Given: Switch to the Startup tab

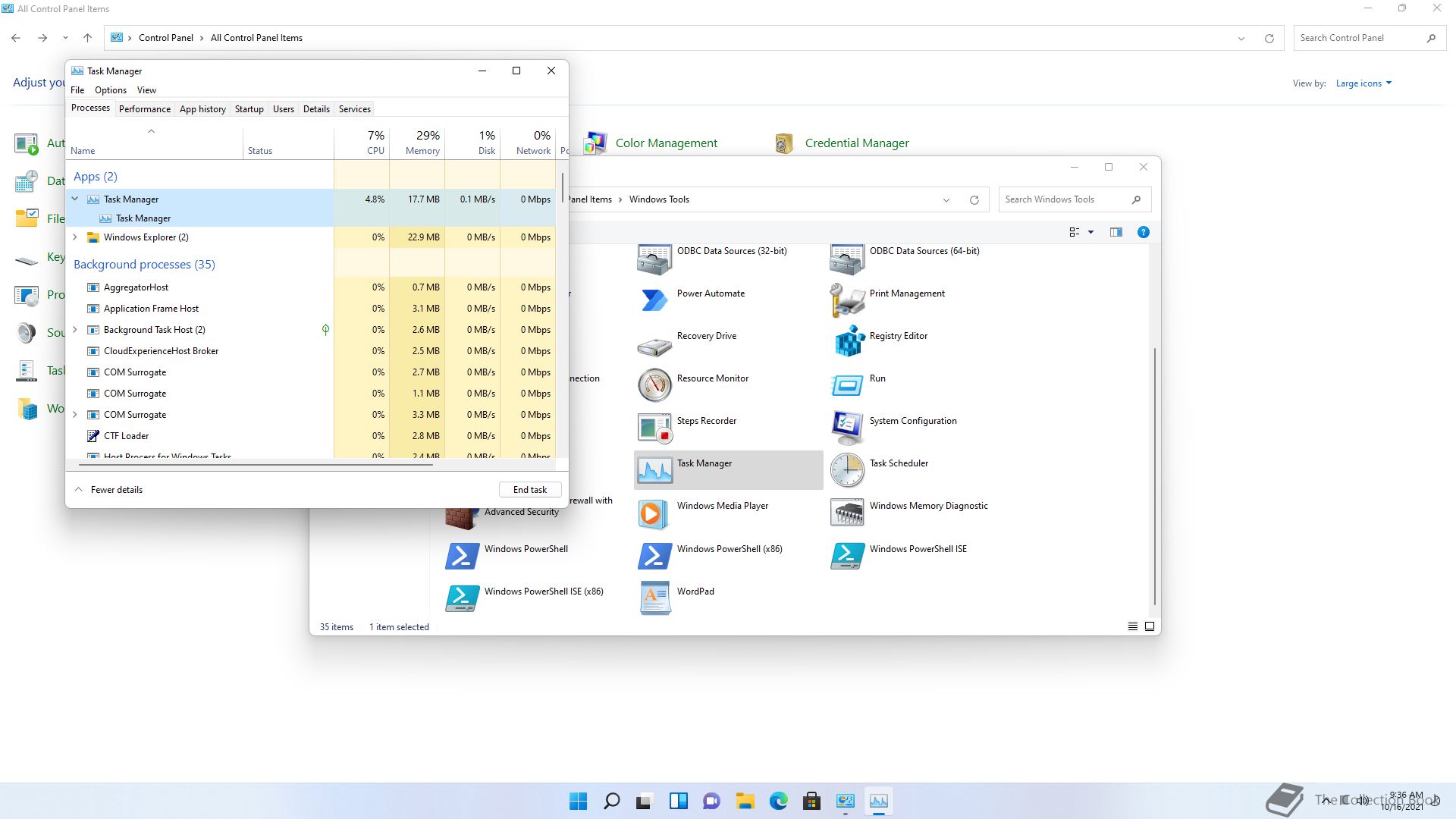Looking at the screenshot, I should pyautogui.click(x=249, y=109).
